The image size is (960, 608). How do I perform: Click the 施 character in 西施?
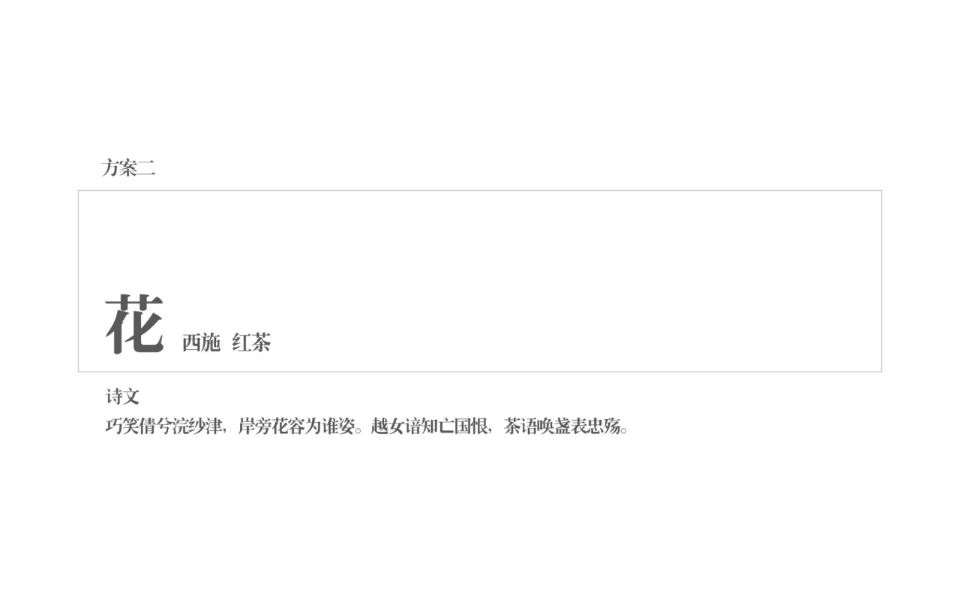pos(211,342)
